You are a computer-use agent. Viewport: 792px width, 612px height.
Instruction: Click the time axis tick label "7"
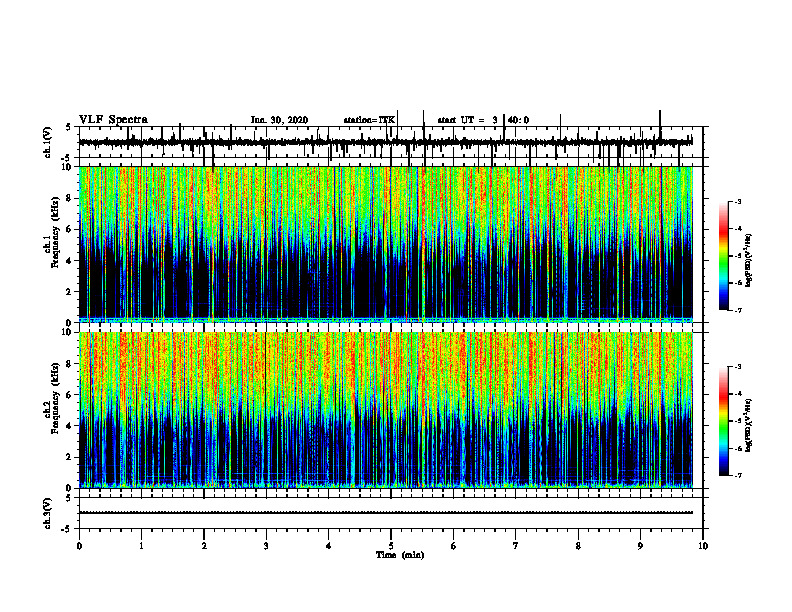(516, 546)
